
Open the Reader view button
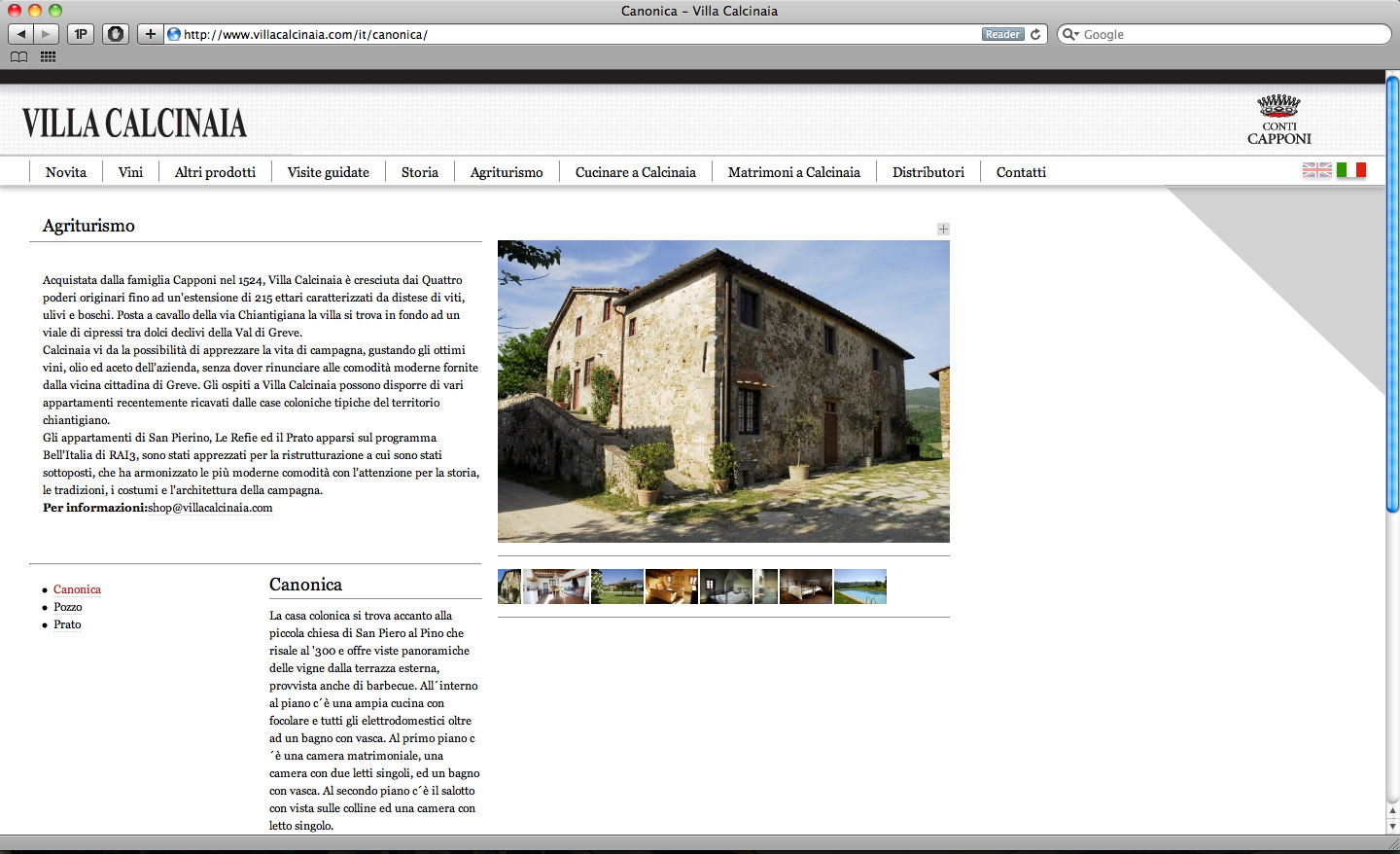[x=1002, y=34]
